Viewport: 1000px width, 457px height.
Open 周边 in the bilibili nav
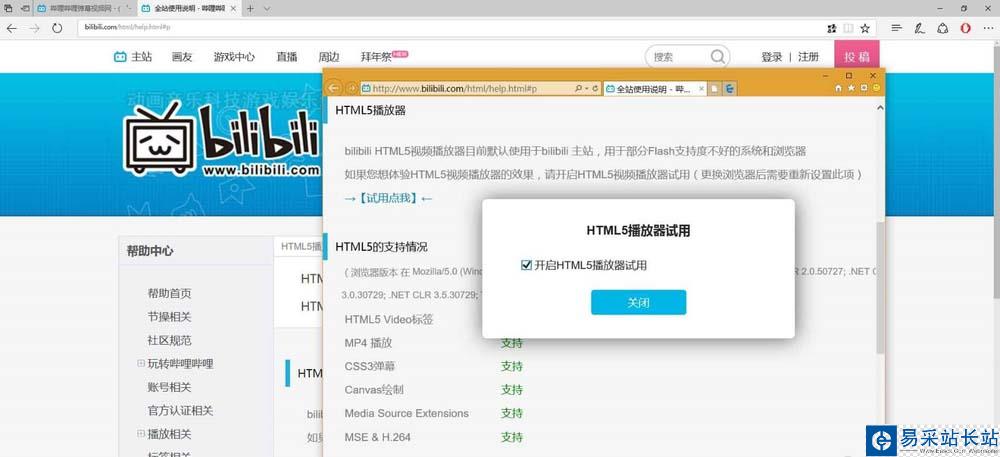tap(329, 57)
